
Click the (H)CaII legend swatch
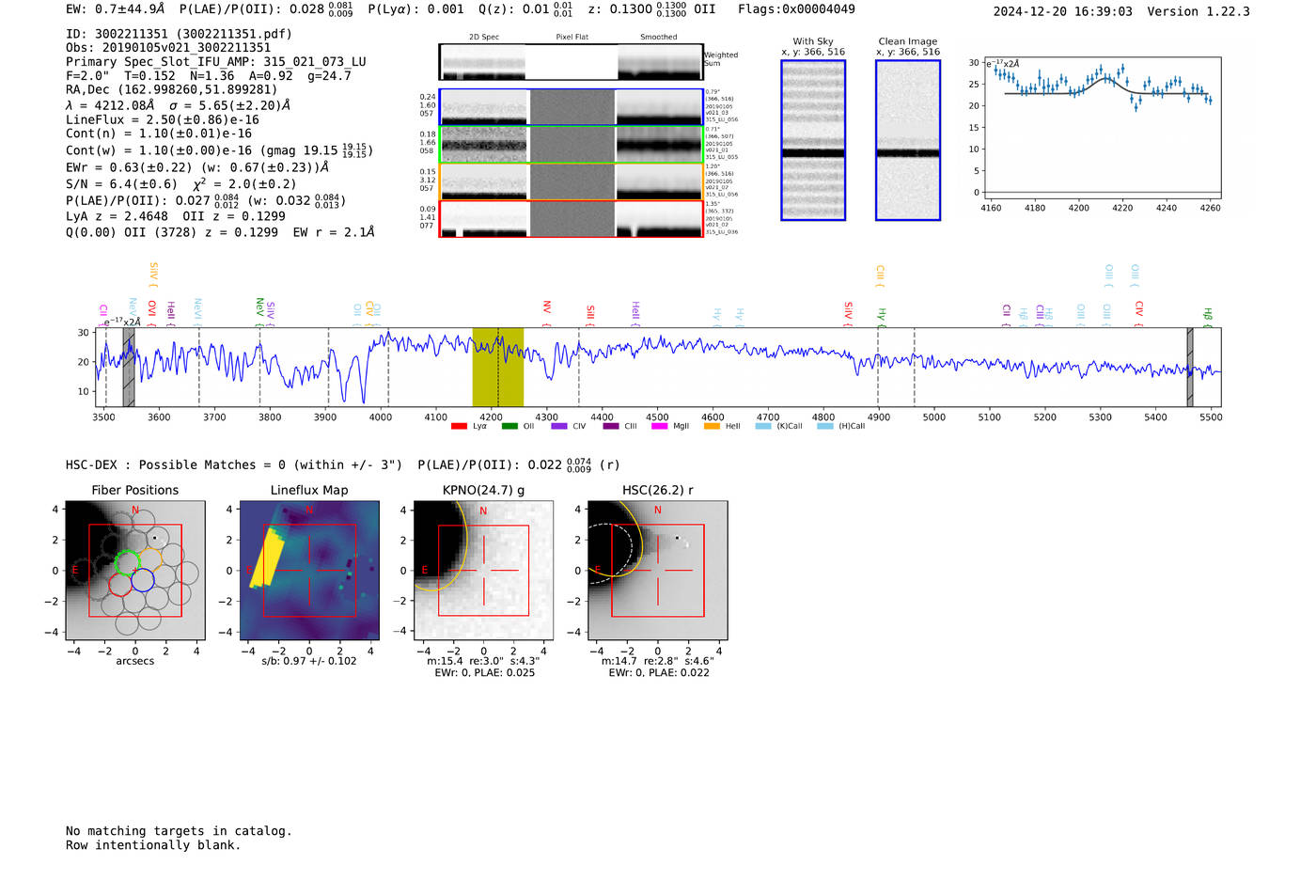coord(825,426)
